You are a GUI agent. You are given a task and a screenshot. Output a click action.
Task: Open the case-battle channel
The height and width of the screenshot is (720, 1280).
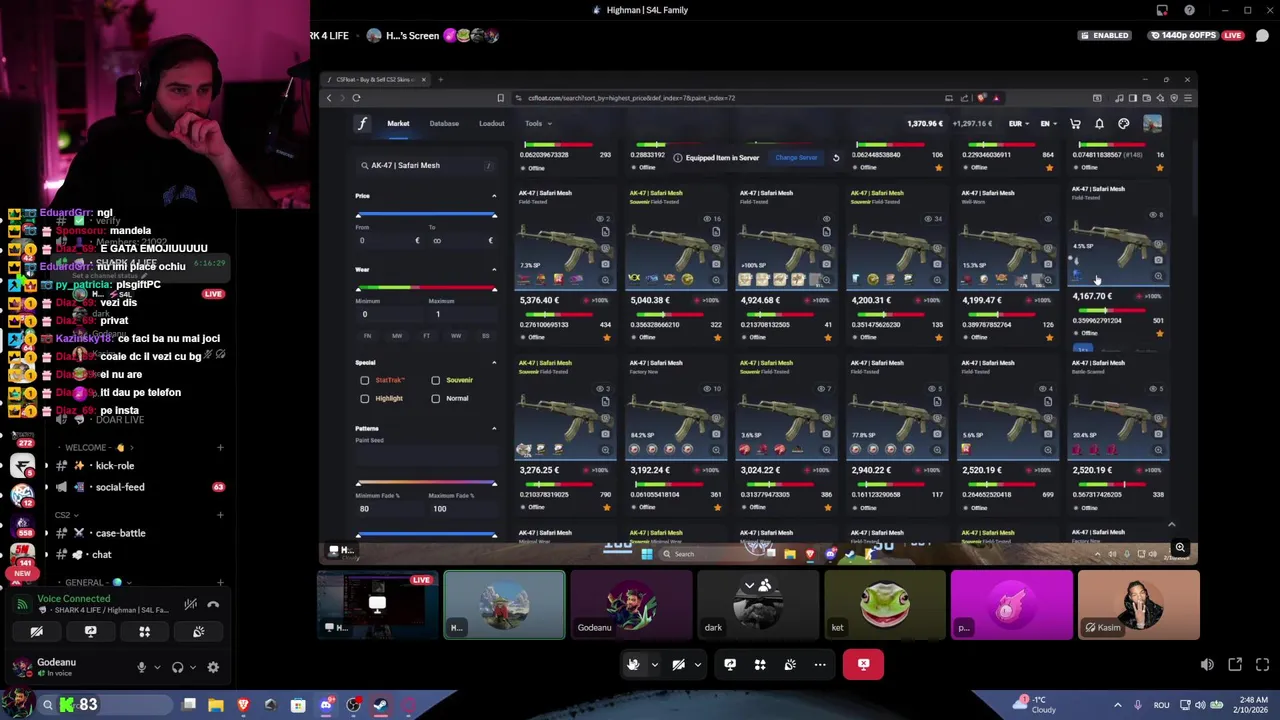pos(139,533)
